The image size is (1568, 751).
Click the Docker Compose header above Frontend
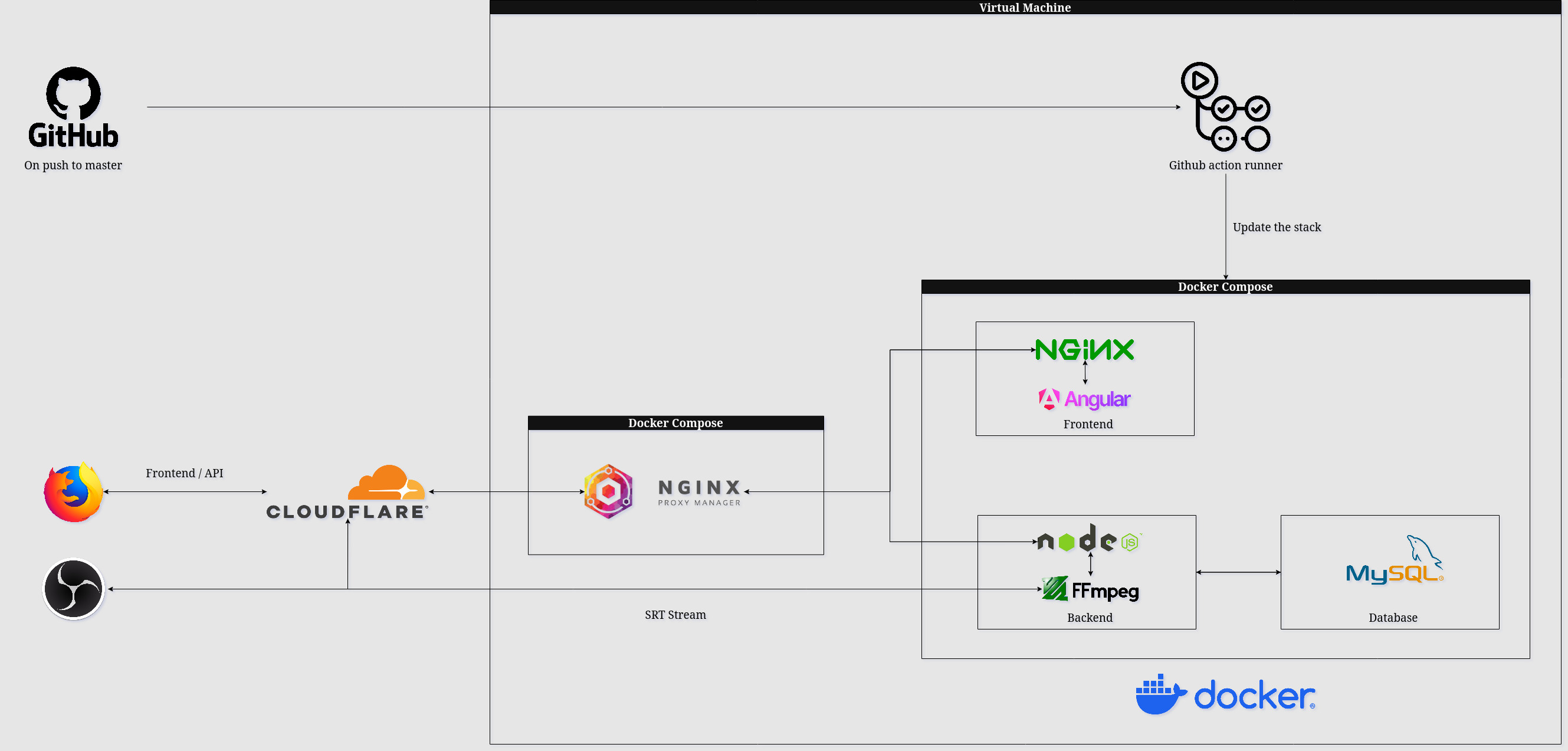[1225, 287]
